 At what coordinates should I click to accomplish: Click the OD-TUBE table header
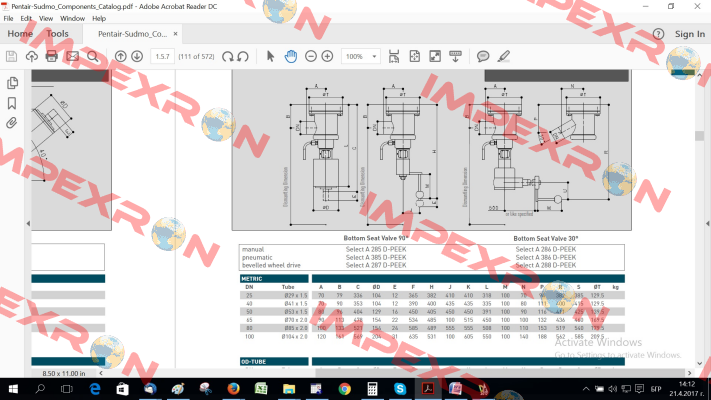[x=274, y=361]
